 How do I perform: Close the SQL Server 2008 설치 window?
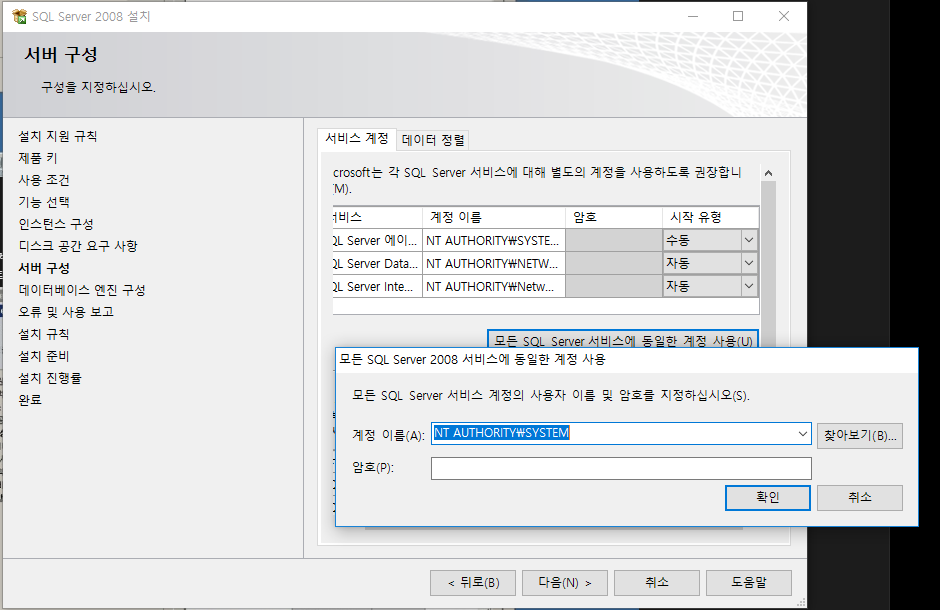click(x=784, y=16)
